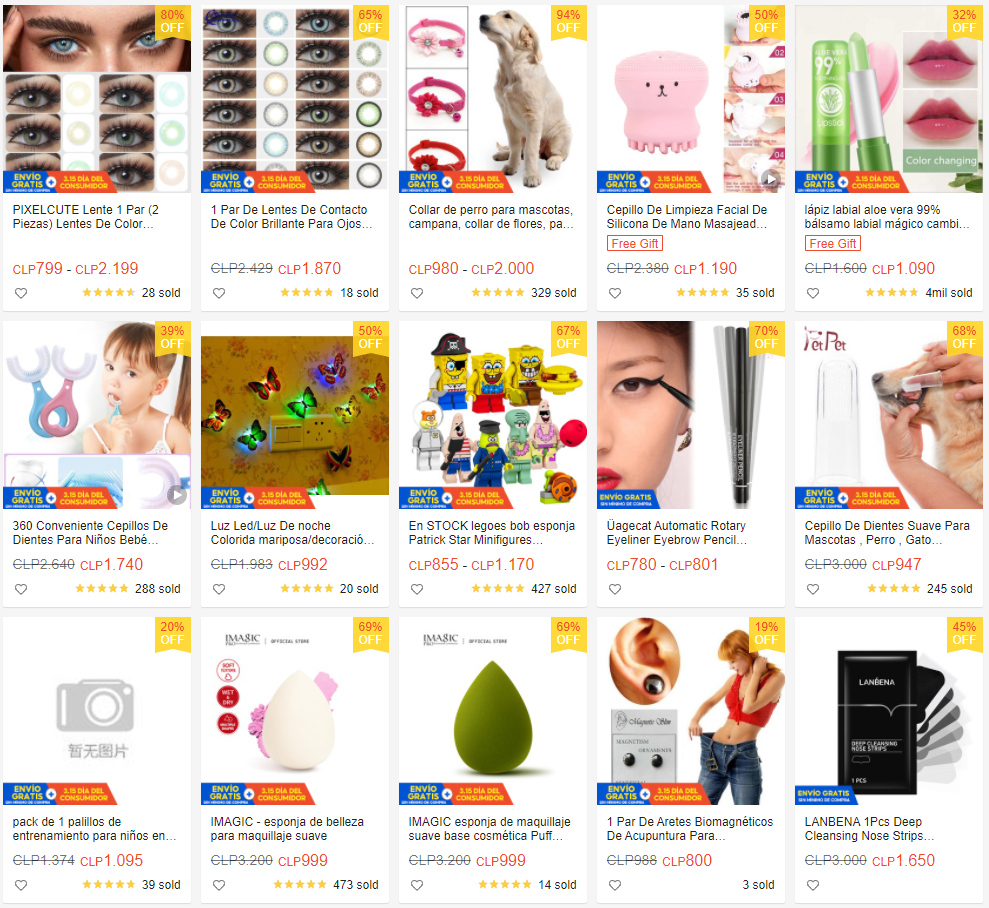Add aloe vera lip balm to wishlist
The width and height of the screenshot is (989, 908).
coord(813,293)
